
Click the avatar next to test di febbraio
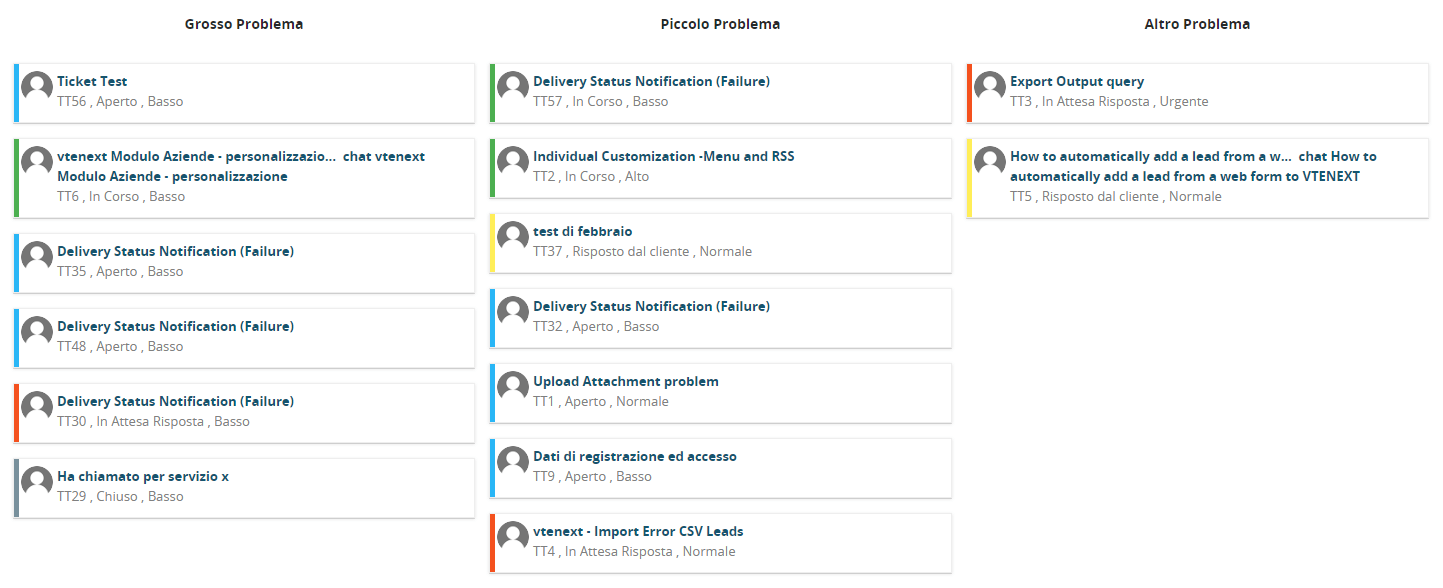coord(513,237)
